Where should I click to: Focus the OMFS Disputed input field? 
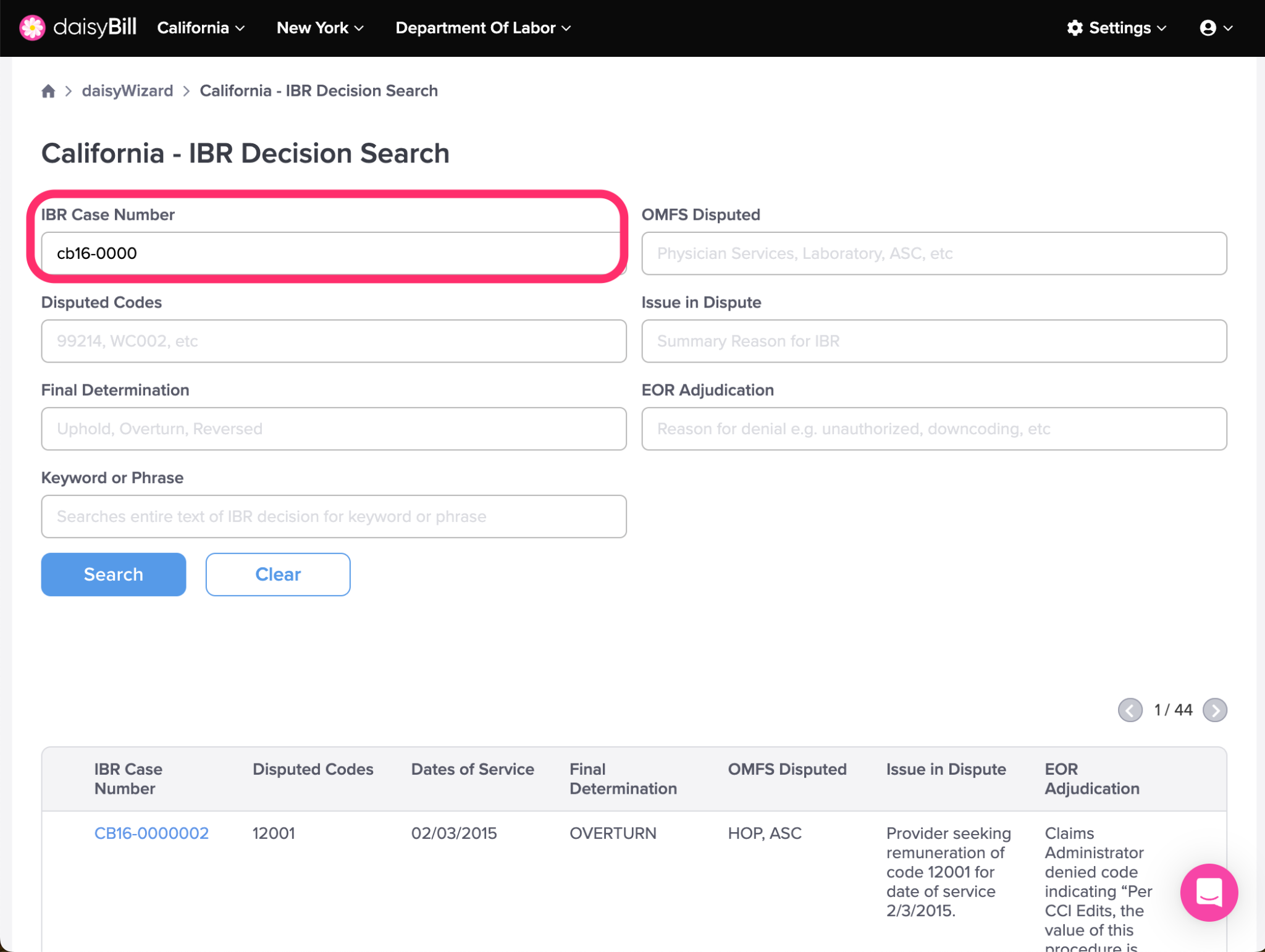tap(934, 253)
